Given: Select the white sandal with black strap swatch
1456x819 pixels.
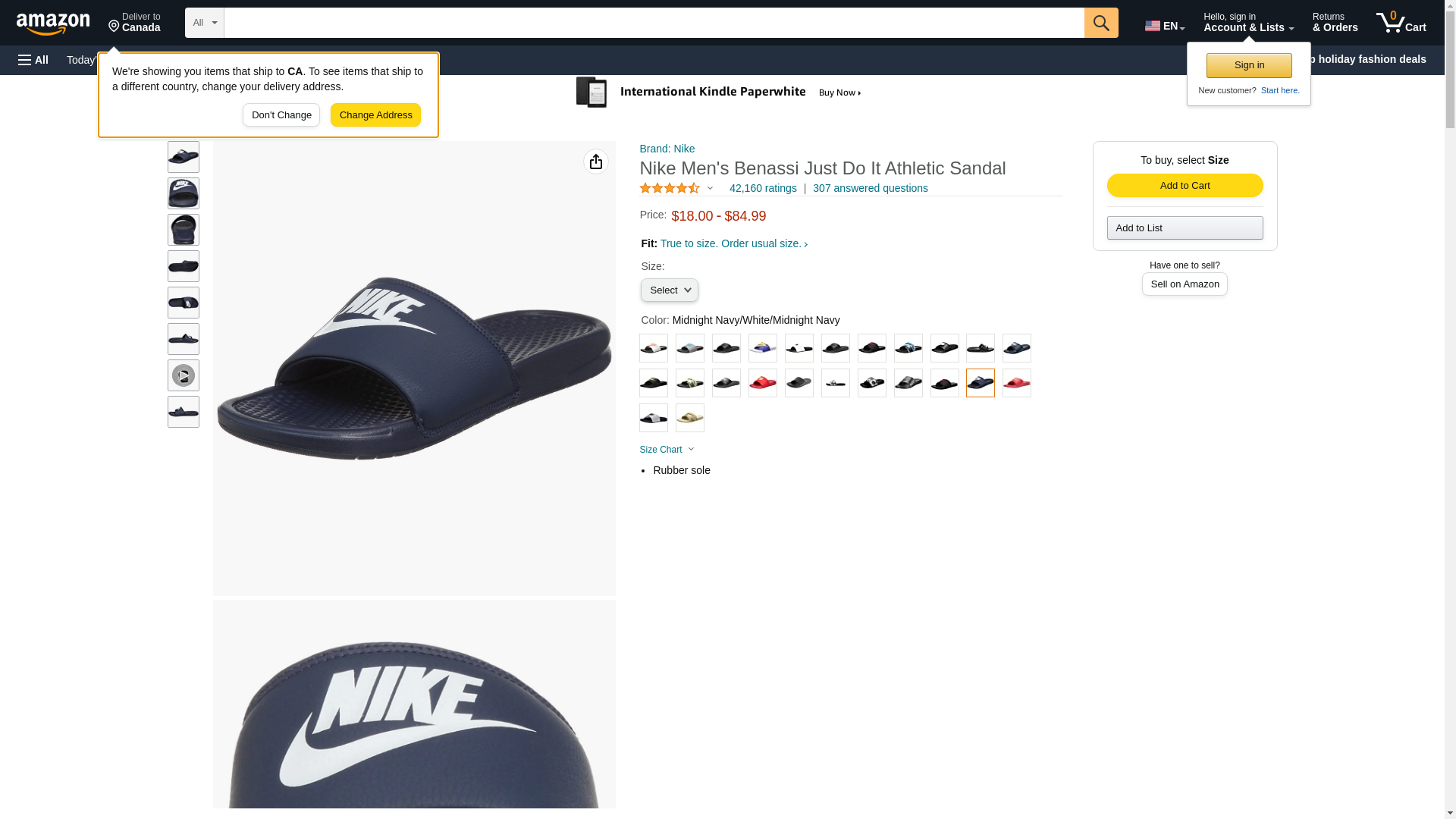Looking at the screenshot, I should [799, 348].
